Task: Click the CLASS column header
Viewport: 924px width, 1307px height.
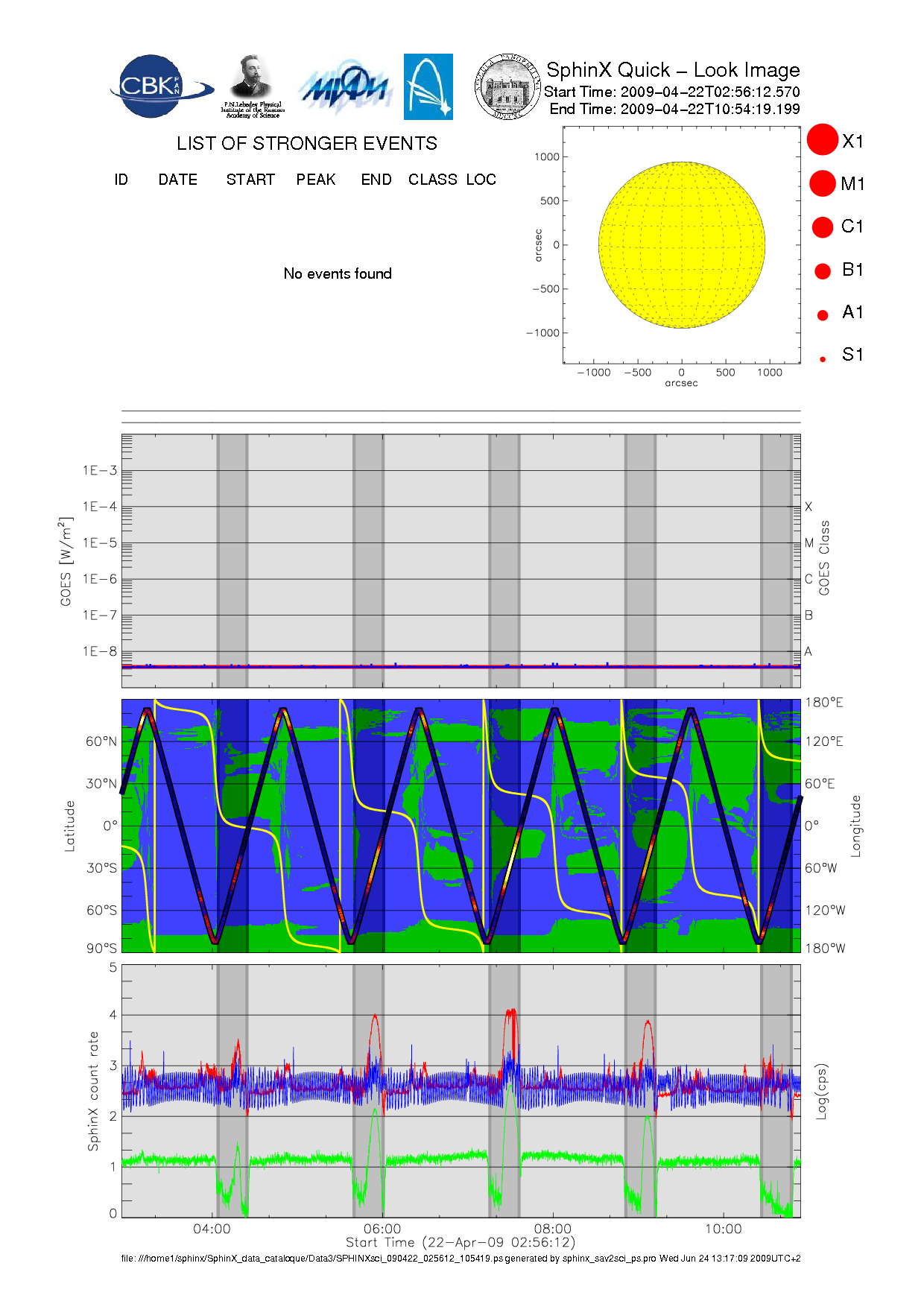Action: [x=432, y=180]
